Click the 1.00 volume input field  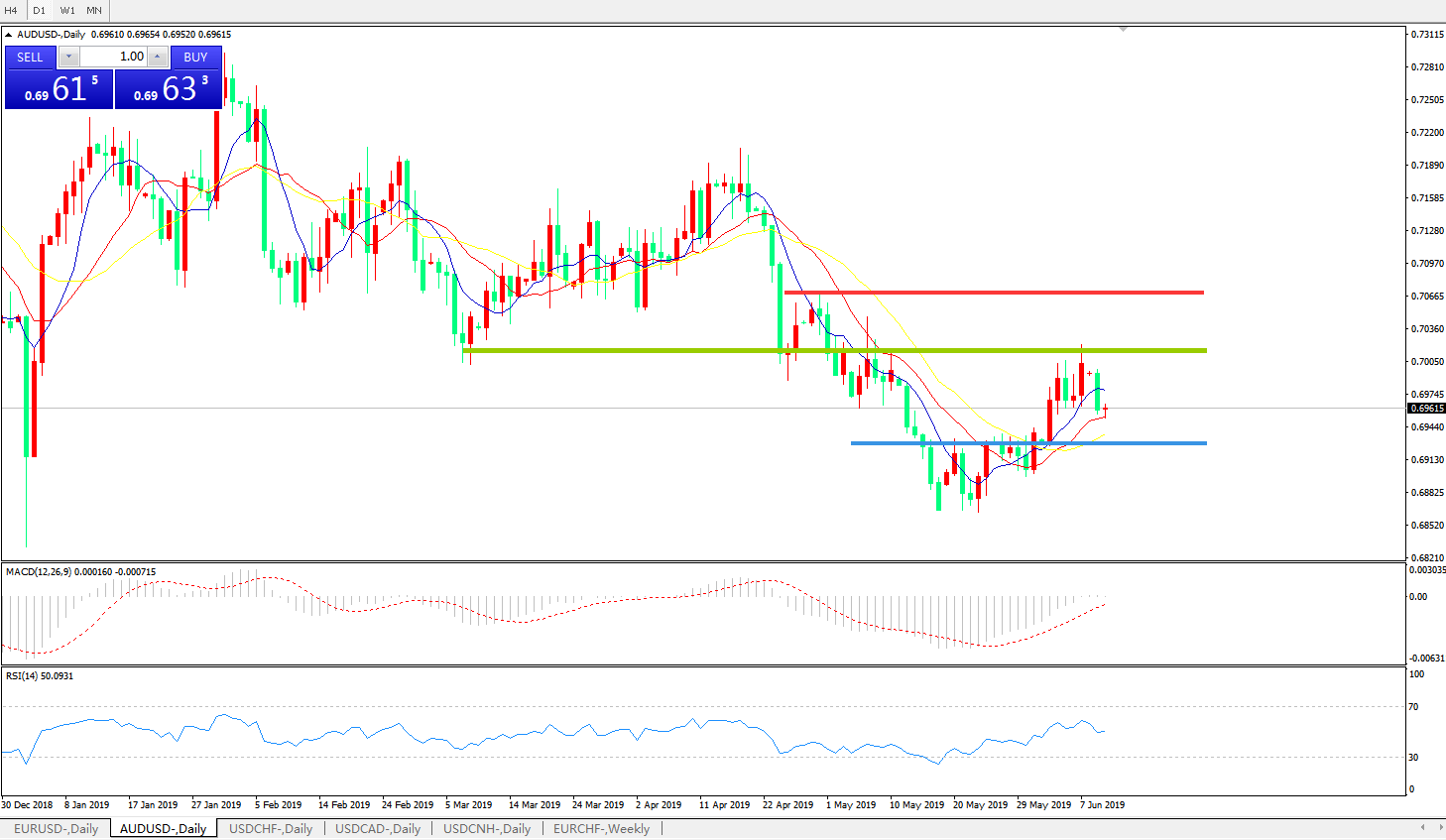point(113,57)
